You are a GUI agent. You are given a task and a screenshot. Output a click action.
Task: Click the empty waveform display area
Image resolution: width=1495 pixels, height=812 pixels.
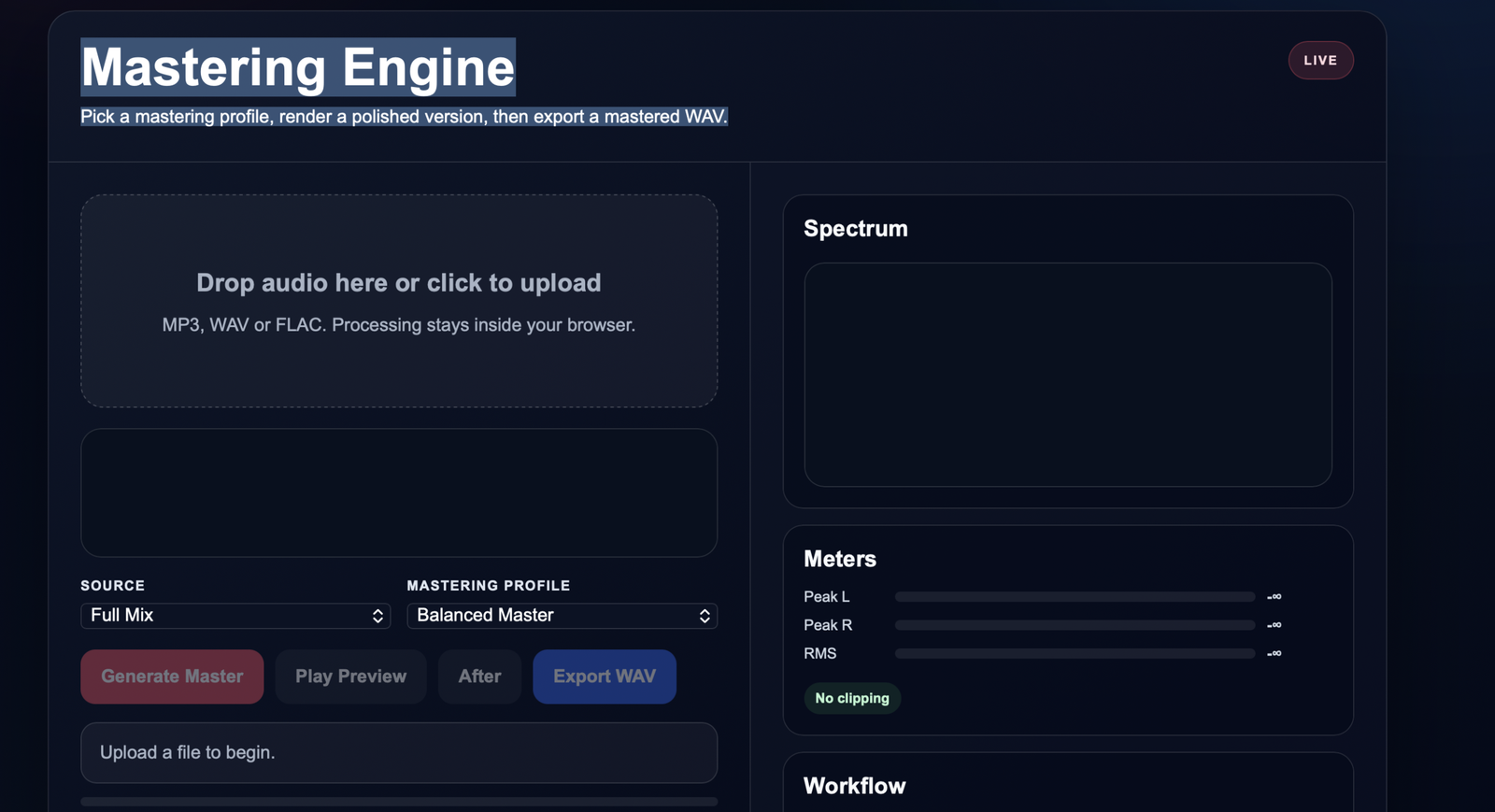coord(399,492)
